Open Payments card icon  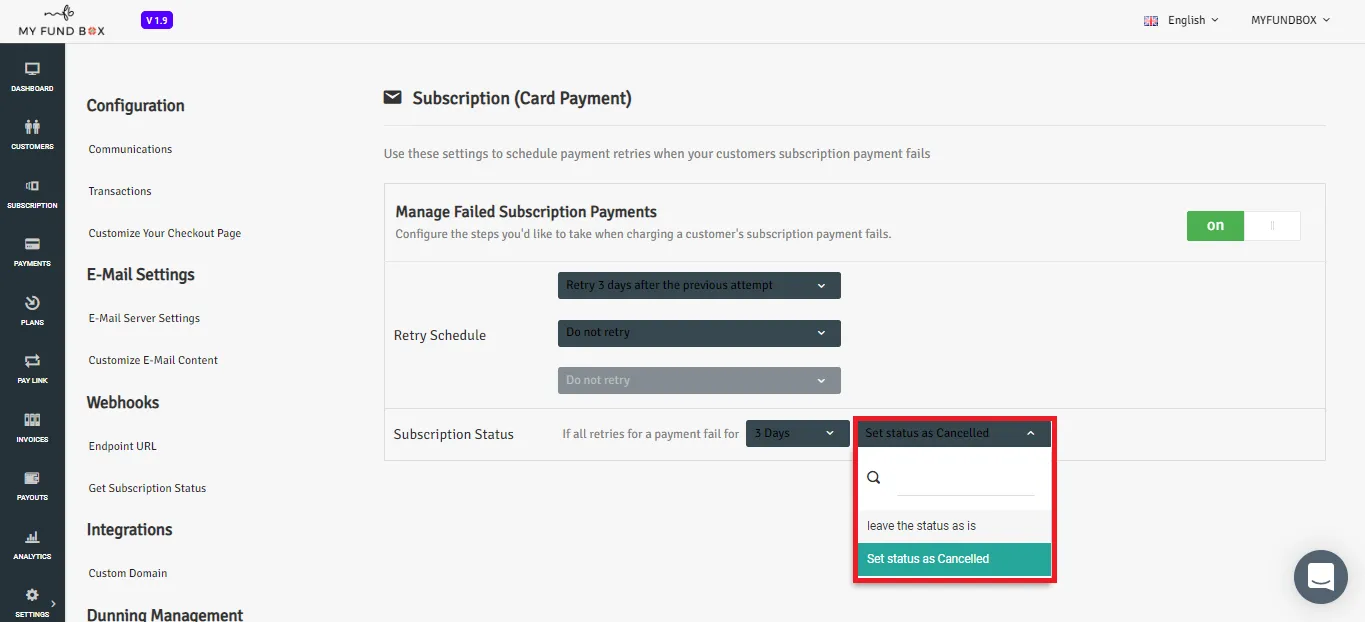coord(32,244)
